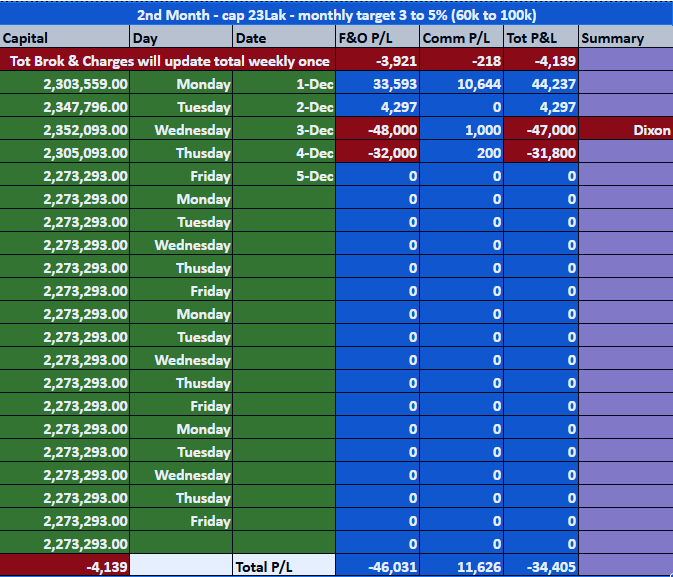Viewport: 673px width, 577px height.
Task: Click the 4,297 cell in F&O P/L column
Action: click(x=377, y=106)
